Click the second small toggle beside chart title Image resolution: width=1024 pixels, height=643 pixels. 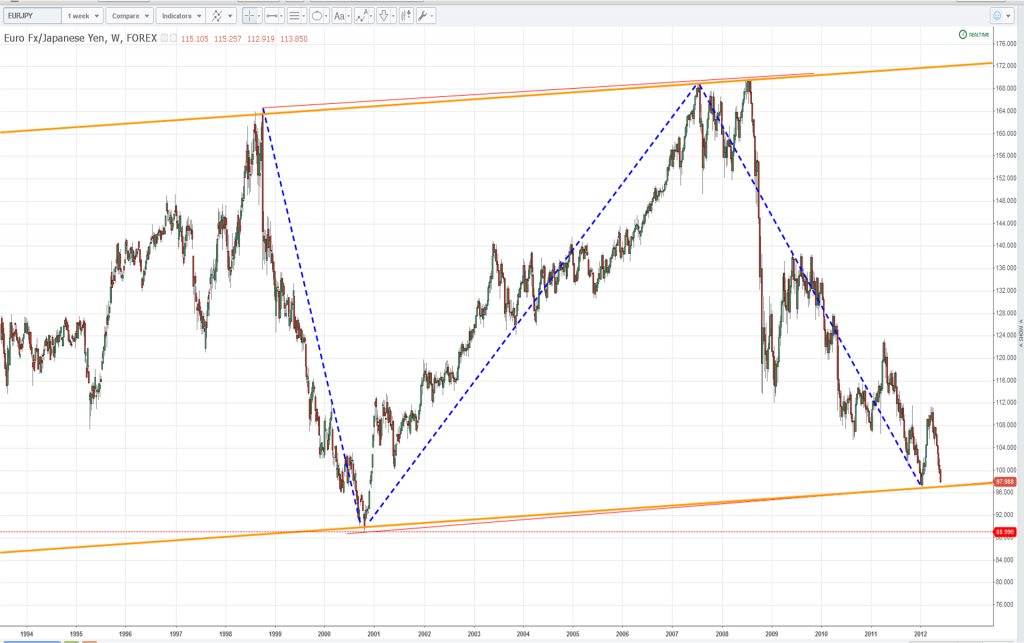point(173,38)
